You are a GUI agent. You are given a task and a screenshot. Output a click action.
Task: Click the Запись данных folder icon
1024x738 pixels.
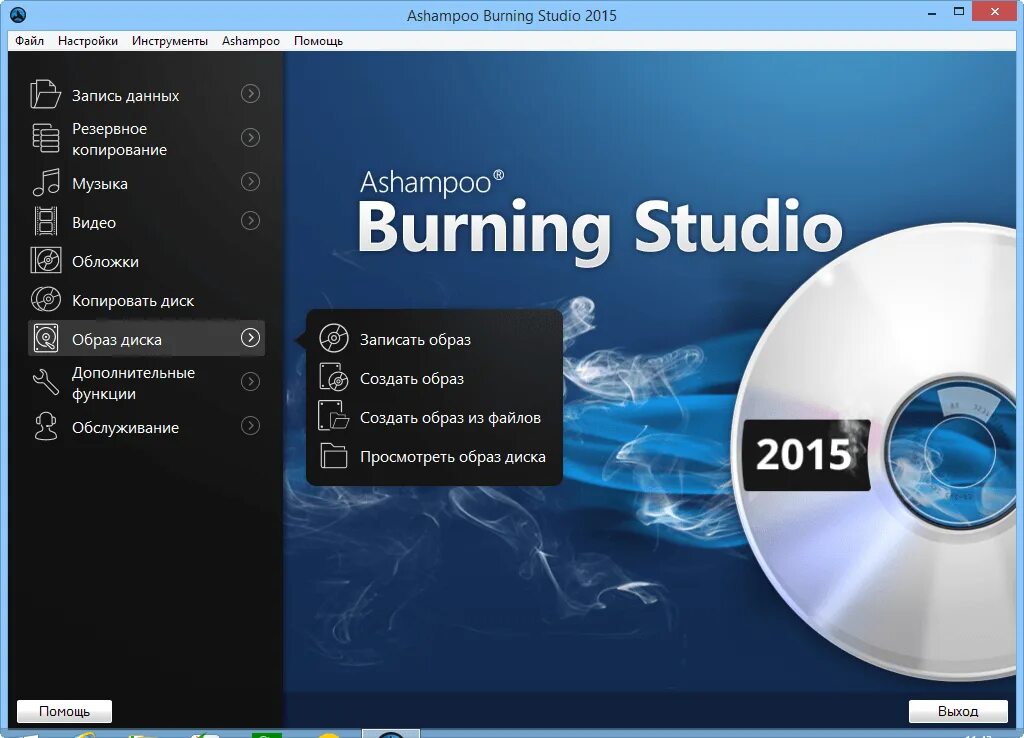(45, 94)
